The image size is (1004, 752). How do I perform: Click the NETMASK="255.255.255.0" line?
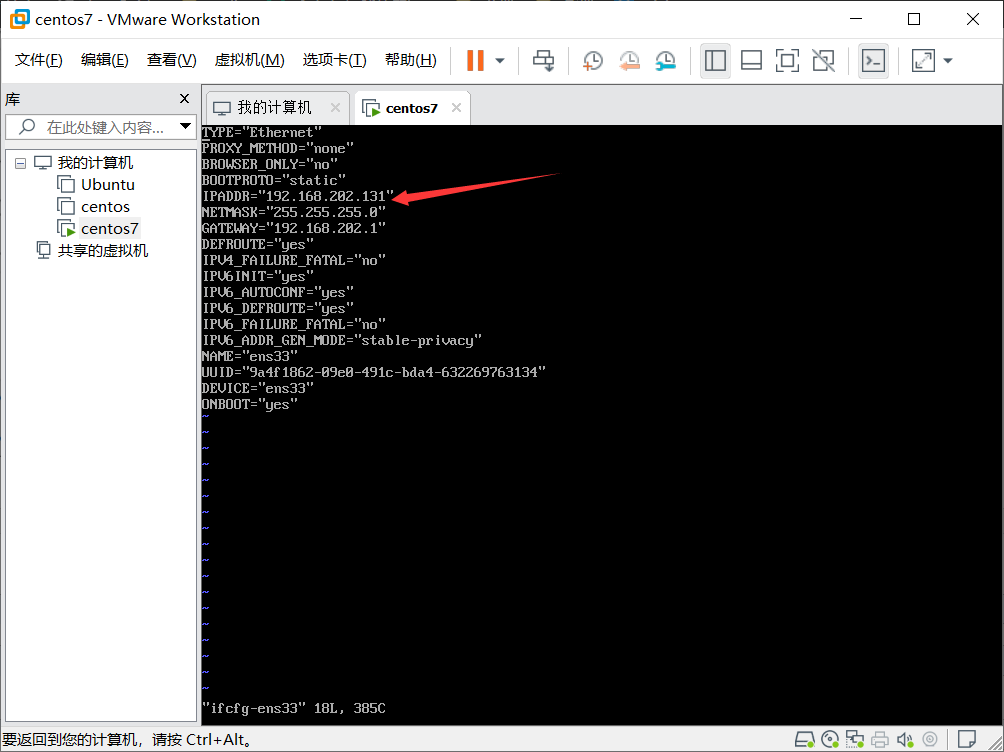[294, 212]
